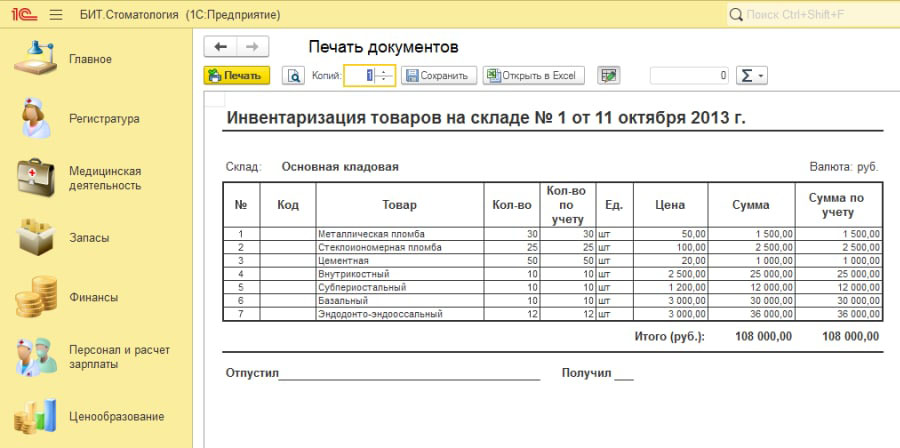The image size is (900, 448).
Task: Toggle the edit mode icon
Action: pos(608,75)
